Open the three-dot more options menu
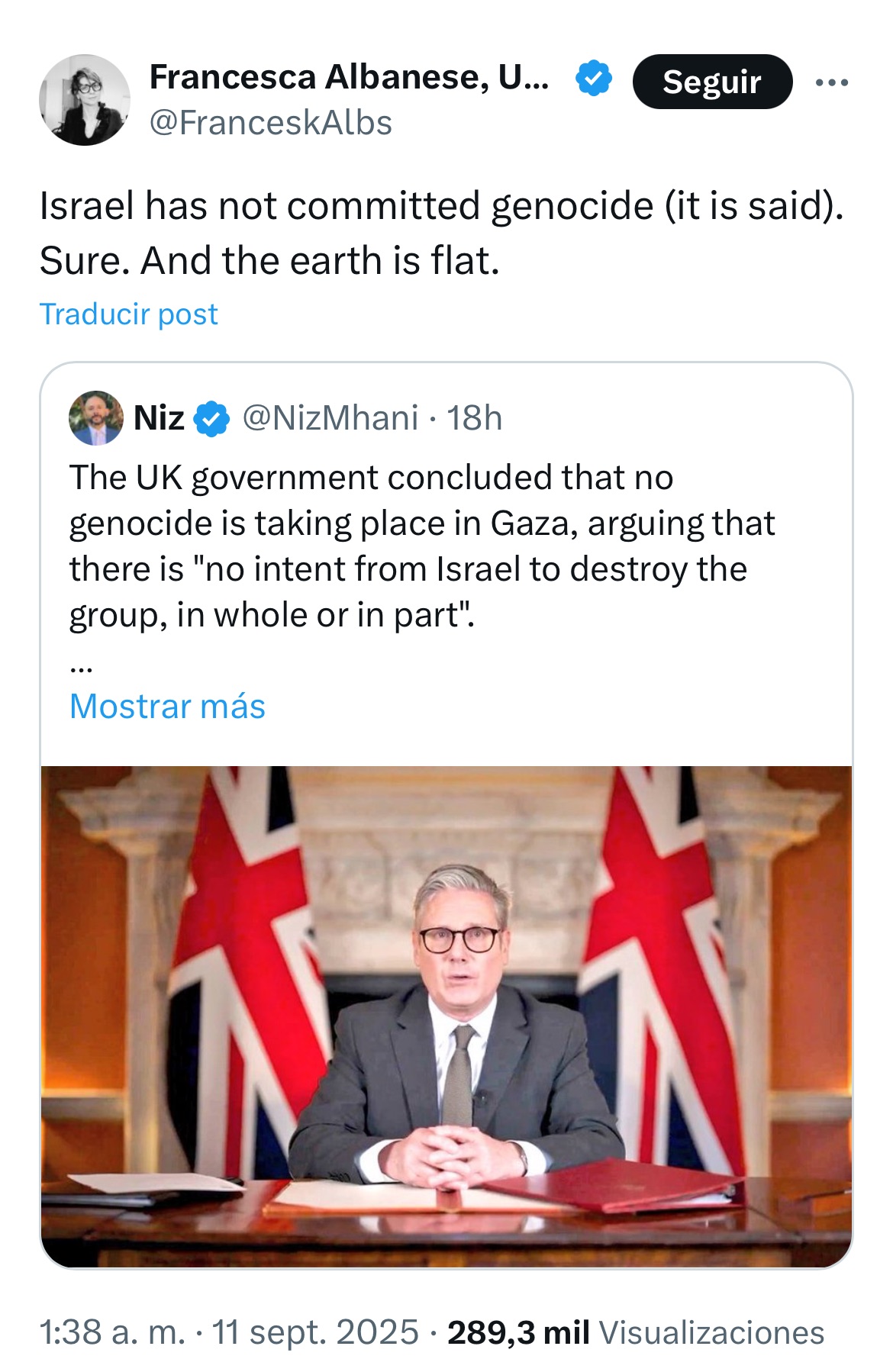The height and width of the screenshot is (1372, 893). tap(831, 82)
